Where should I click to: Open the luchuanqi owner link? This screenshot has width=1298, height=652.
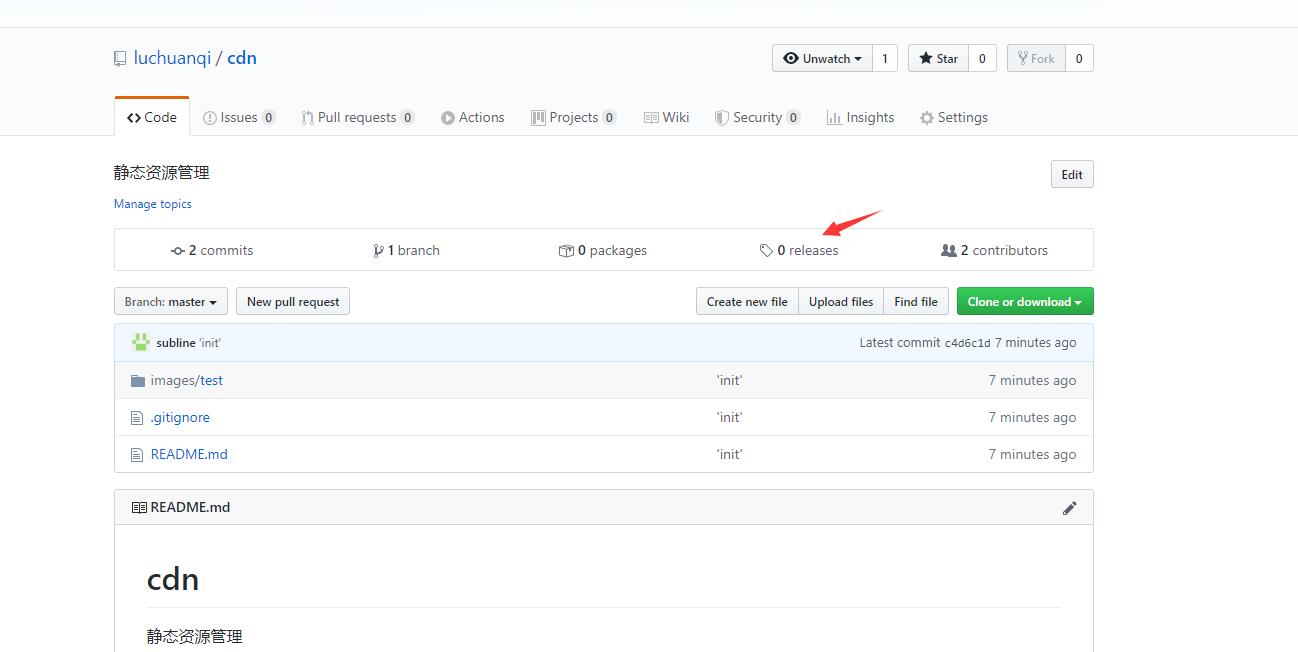tap(172, 58)
